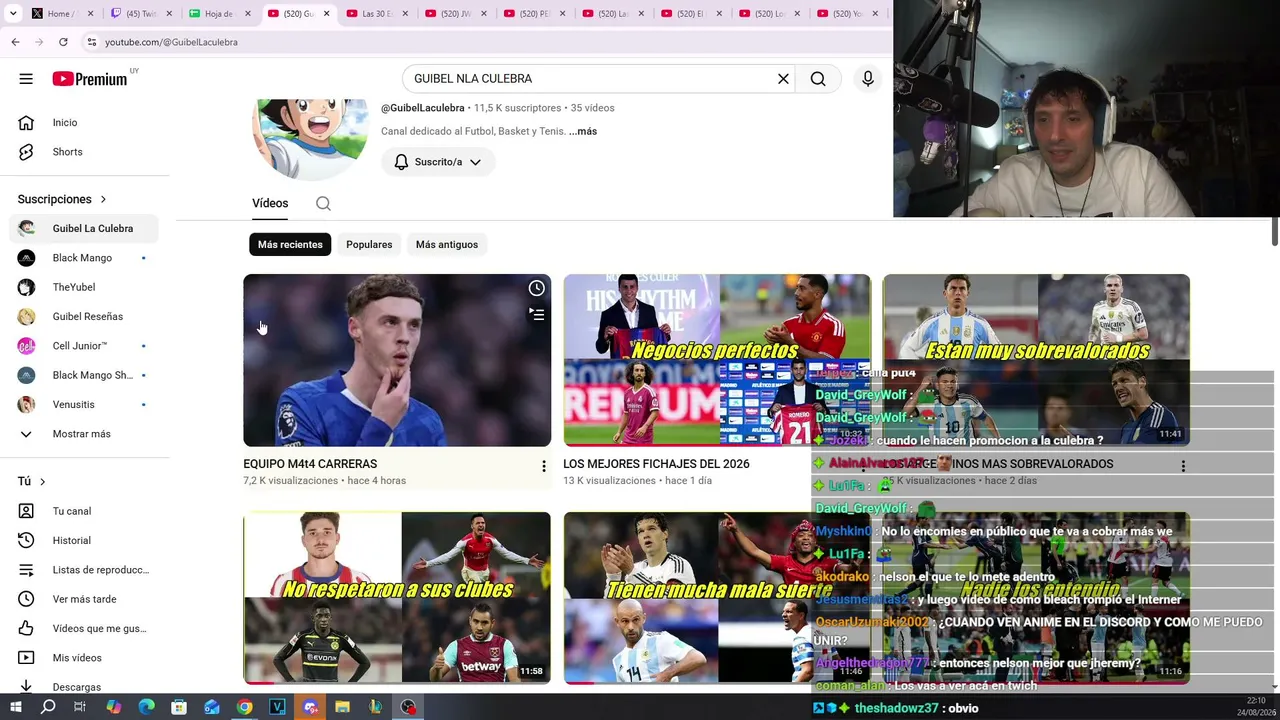The height and width of the screenshot is (720, 1280).
Task: Expand the Tú section
Action: (x=32, y=481)
